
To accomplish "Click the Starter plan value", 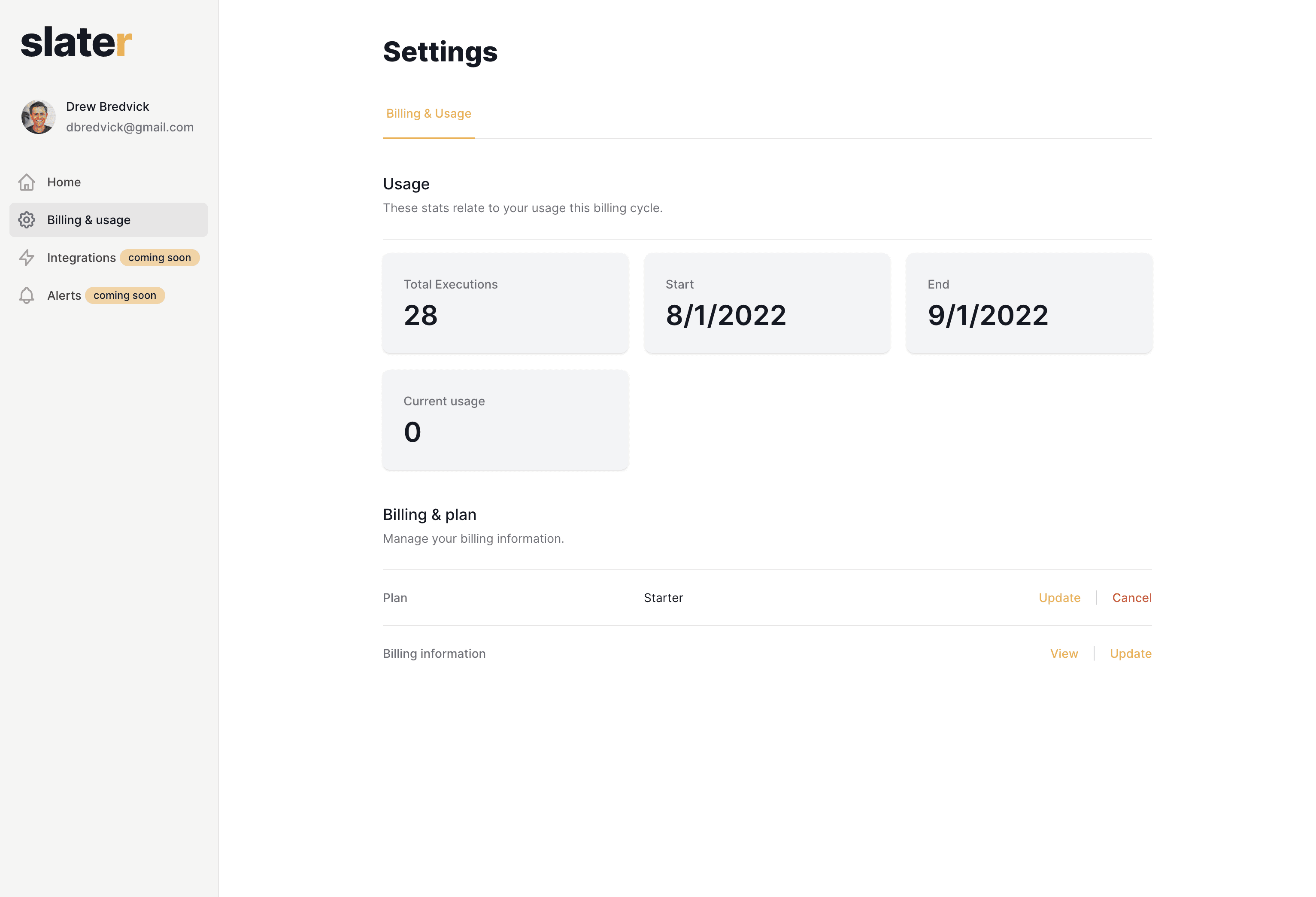I will click(663, 598).
